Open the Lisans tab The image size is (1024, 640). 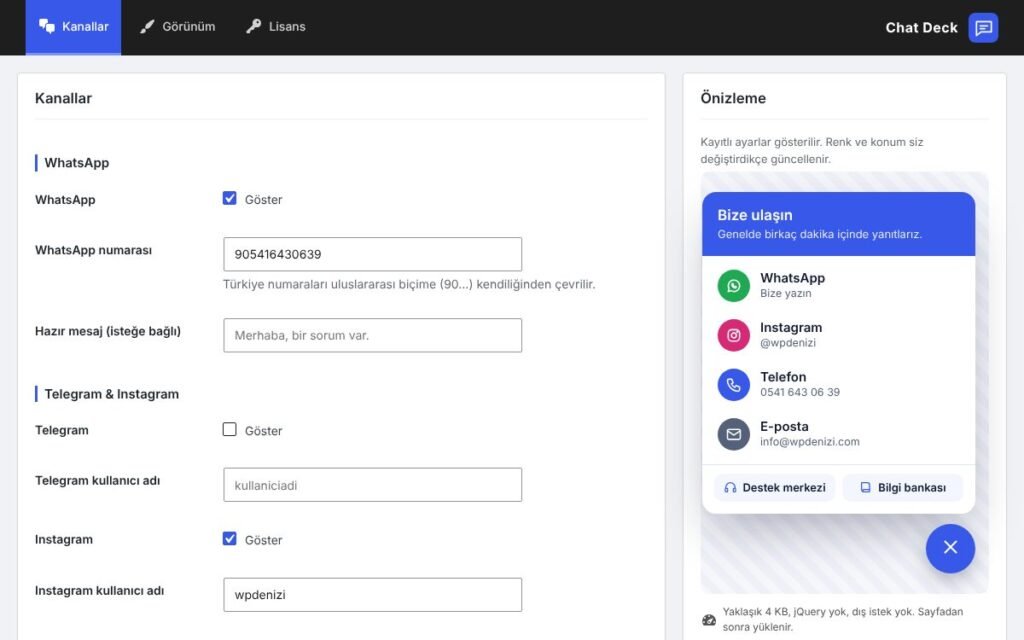[x=276, y=27]
